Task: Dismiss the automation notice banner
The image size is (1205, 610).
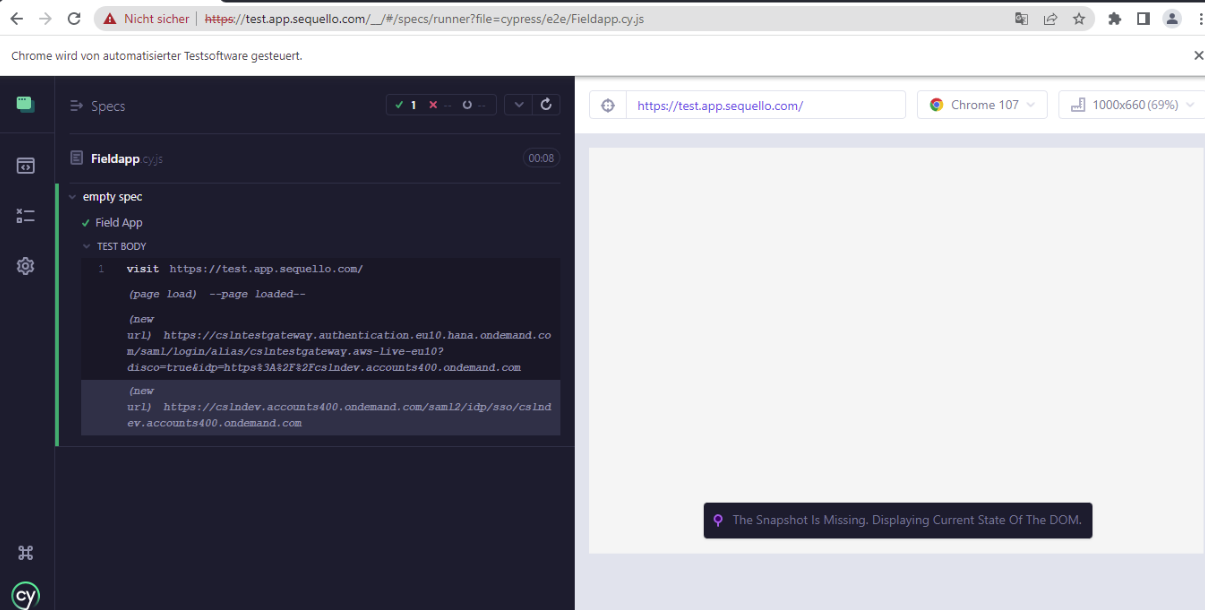Action: [1198, 55]
